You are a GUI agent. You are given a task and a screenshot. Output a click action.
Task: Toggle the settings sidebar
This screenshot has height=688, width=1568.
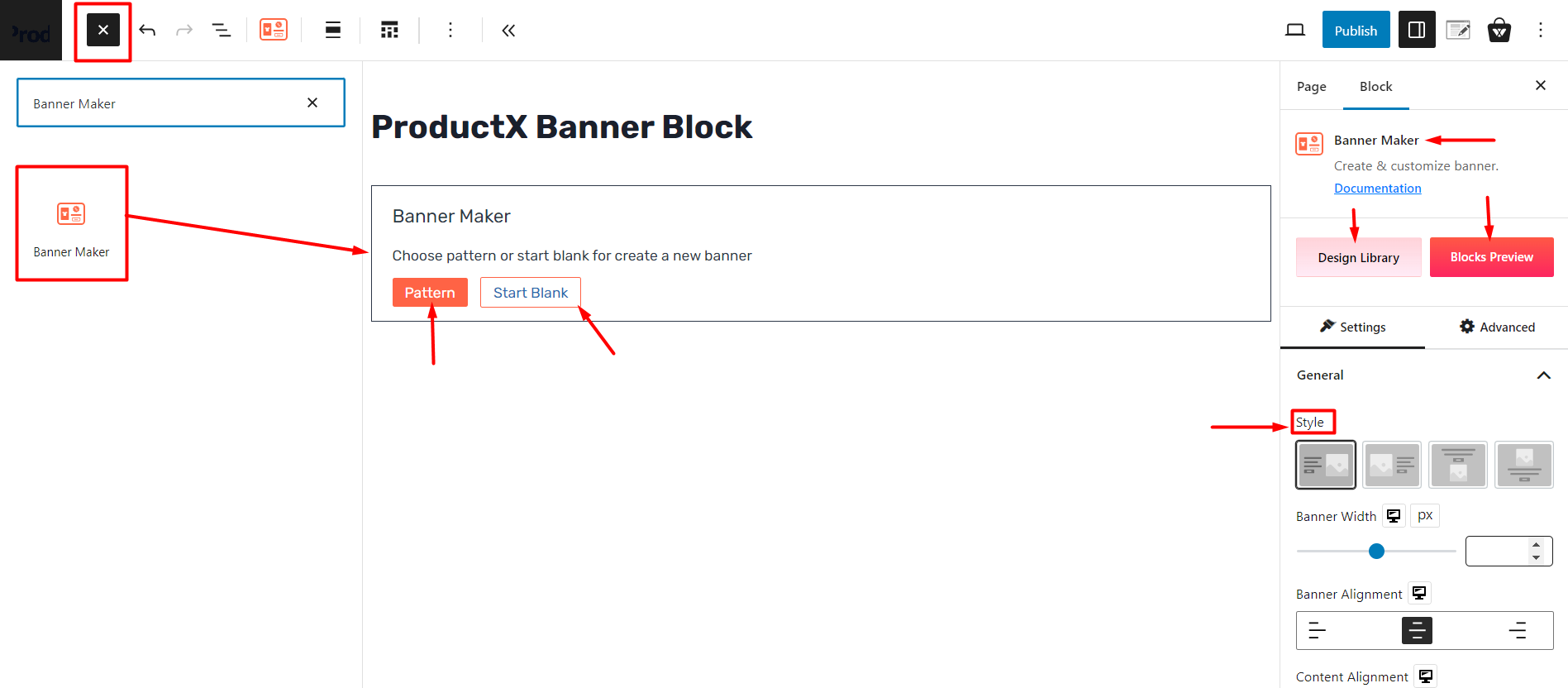1417,30
